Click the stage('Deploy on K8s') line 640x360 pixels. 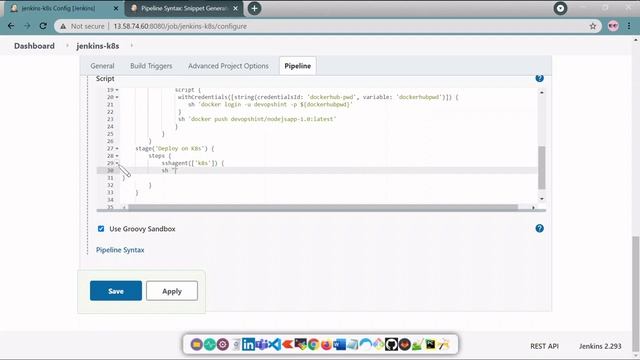point(175,149)
